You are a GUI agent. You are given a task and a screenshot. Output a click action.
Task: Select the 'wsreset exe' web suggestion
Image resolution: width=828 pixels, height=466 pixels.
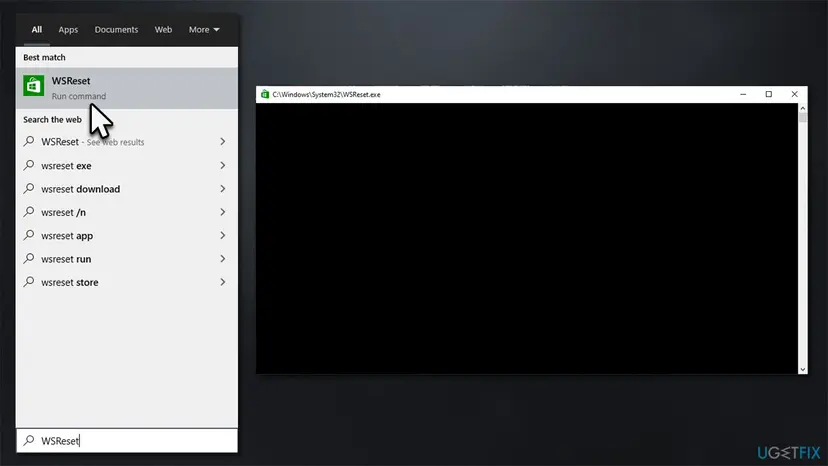(127, 165)
